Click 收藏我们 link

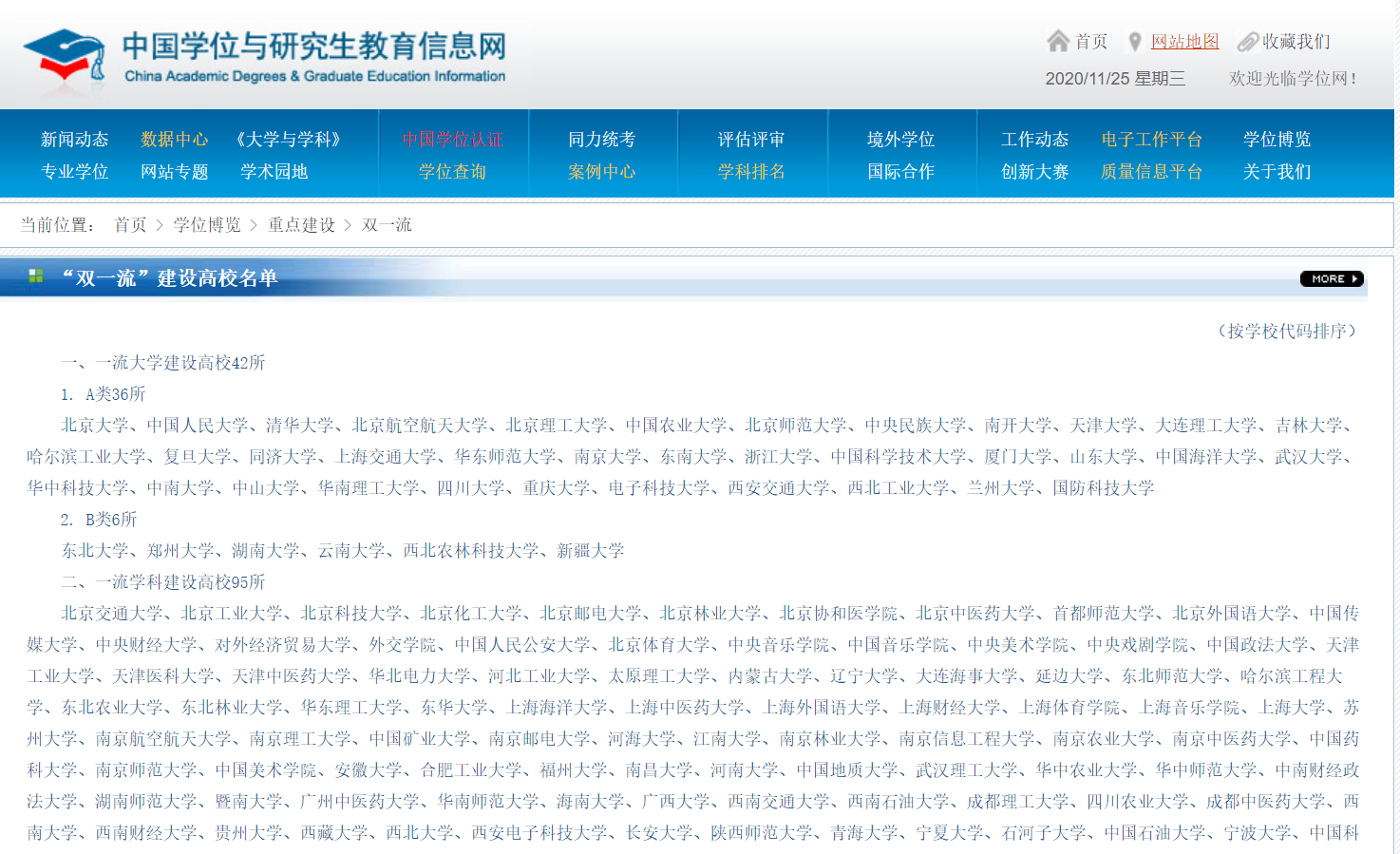(1296, 42)
